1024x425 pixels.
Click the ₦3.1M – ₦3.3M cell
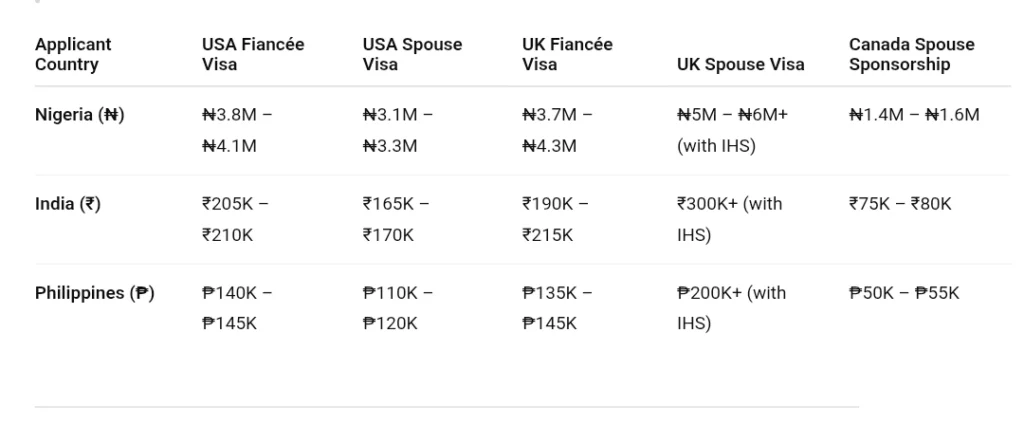[x=397, y=130]
